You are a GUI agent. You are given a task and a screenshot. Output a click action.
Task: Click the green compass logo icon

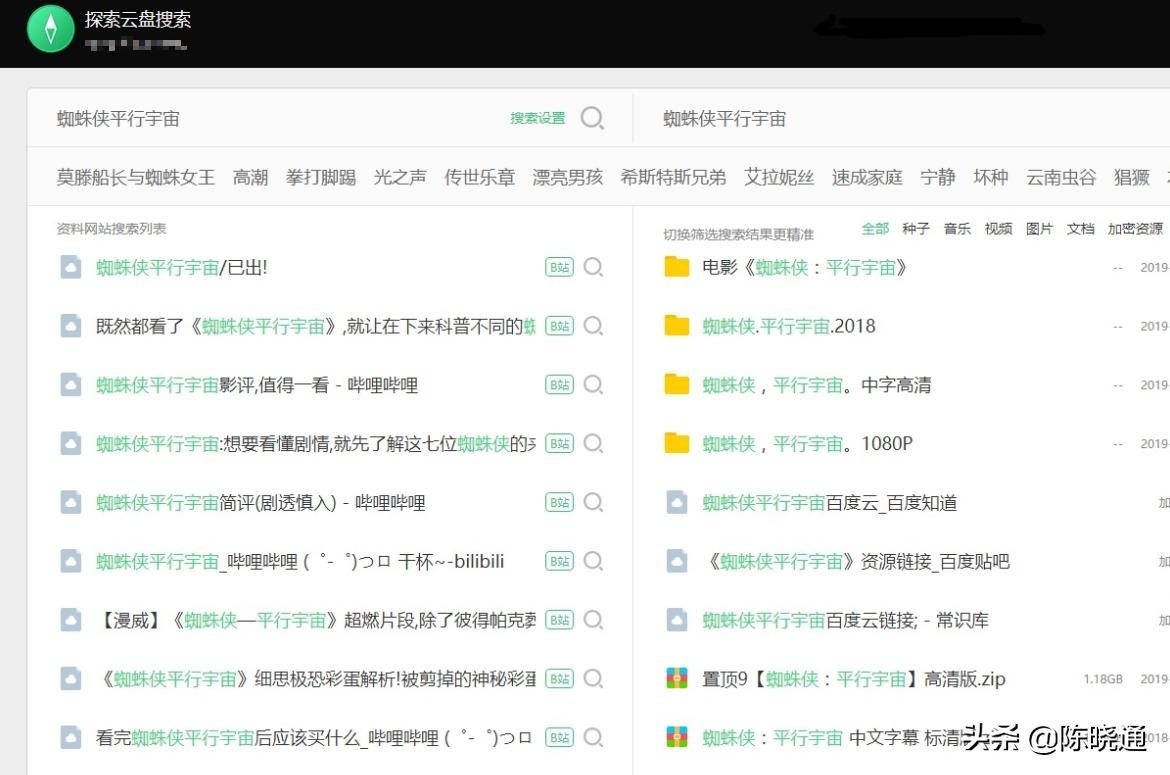[50, 29]
